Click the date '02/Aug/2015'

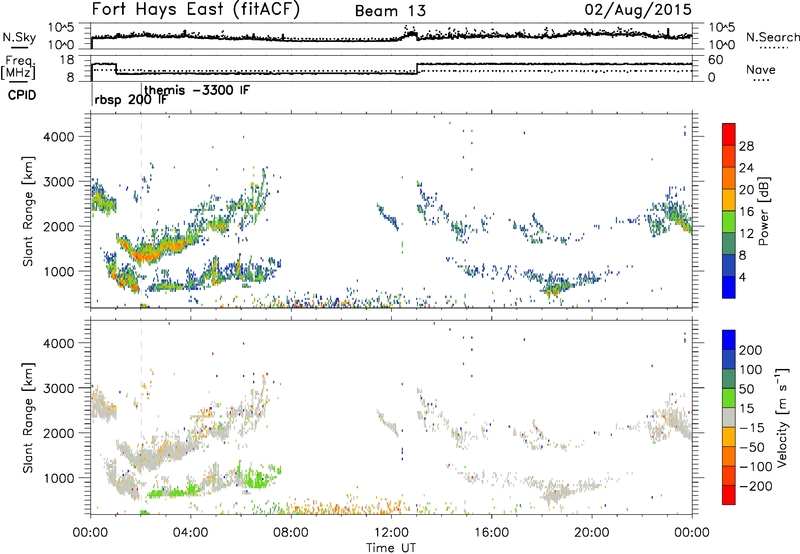point(638,9)
